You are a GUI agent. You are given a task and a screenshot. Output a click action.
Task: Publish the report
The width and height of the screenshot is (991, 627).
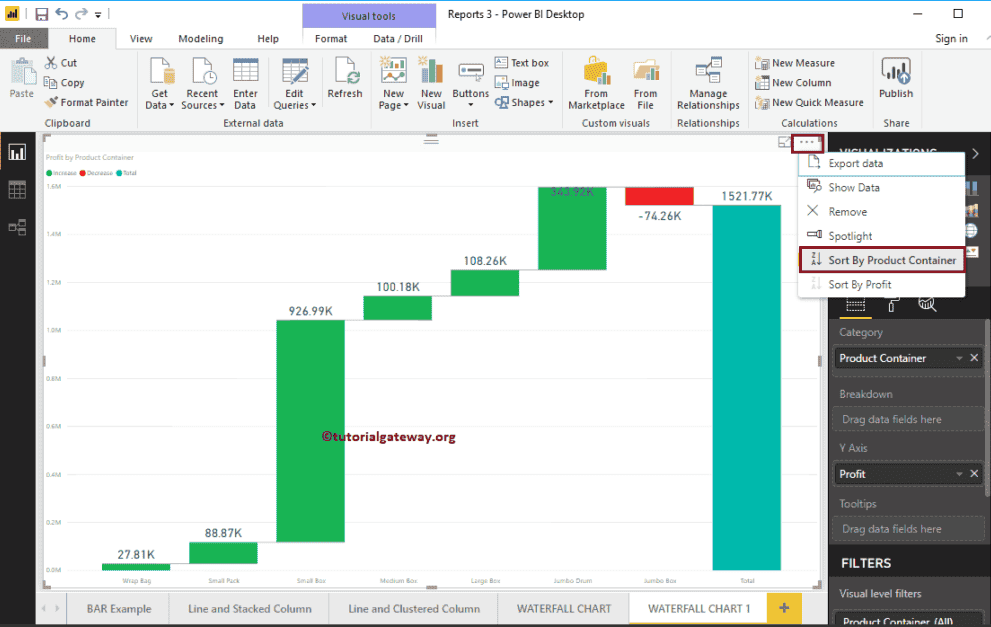pos(896,78)
